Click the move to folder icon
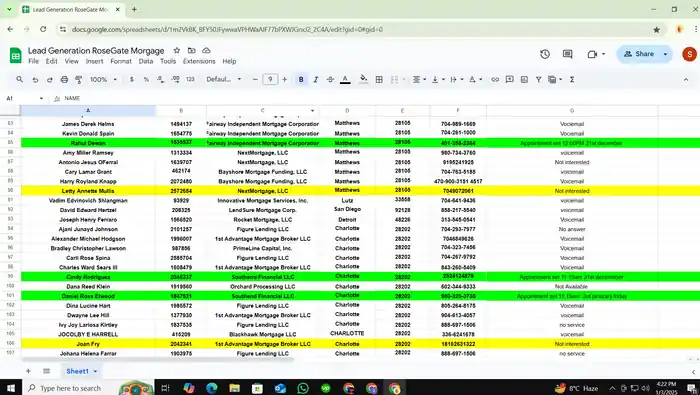This screenshot has width=700, height=395. click(192, 50)
